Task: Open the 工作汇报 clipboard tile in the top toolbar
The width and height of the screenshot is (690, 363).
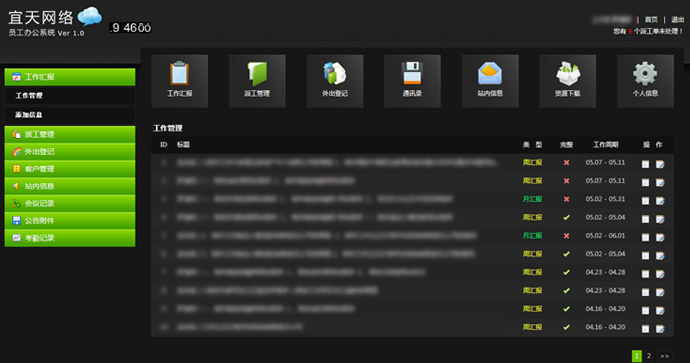Action: pos(180,81)
